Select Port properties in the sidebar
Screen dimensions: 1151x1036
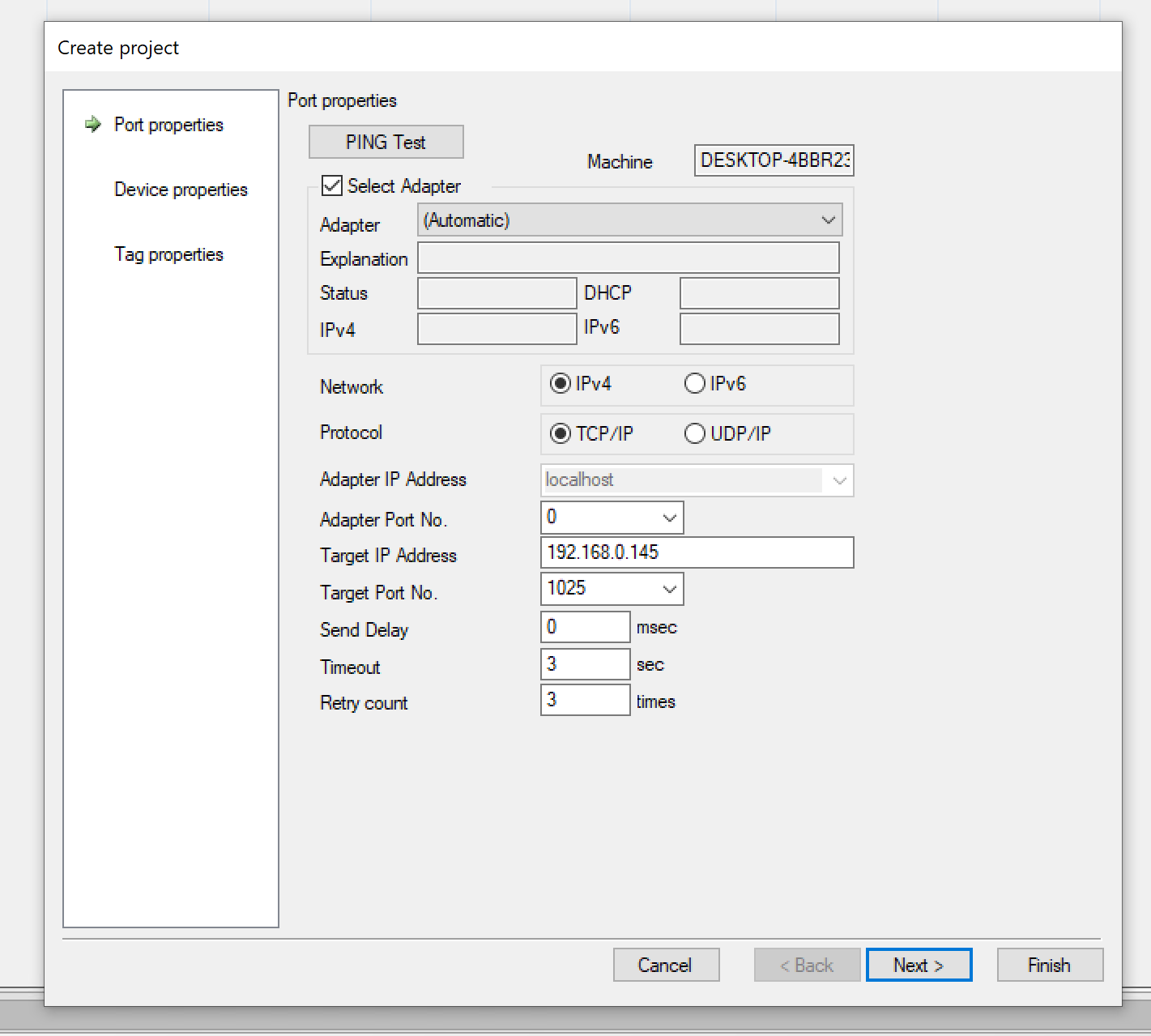pyautogui.click(x=168, y=125)
